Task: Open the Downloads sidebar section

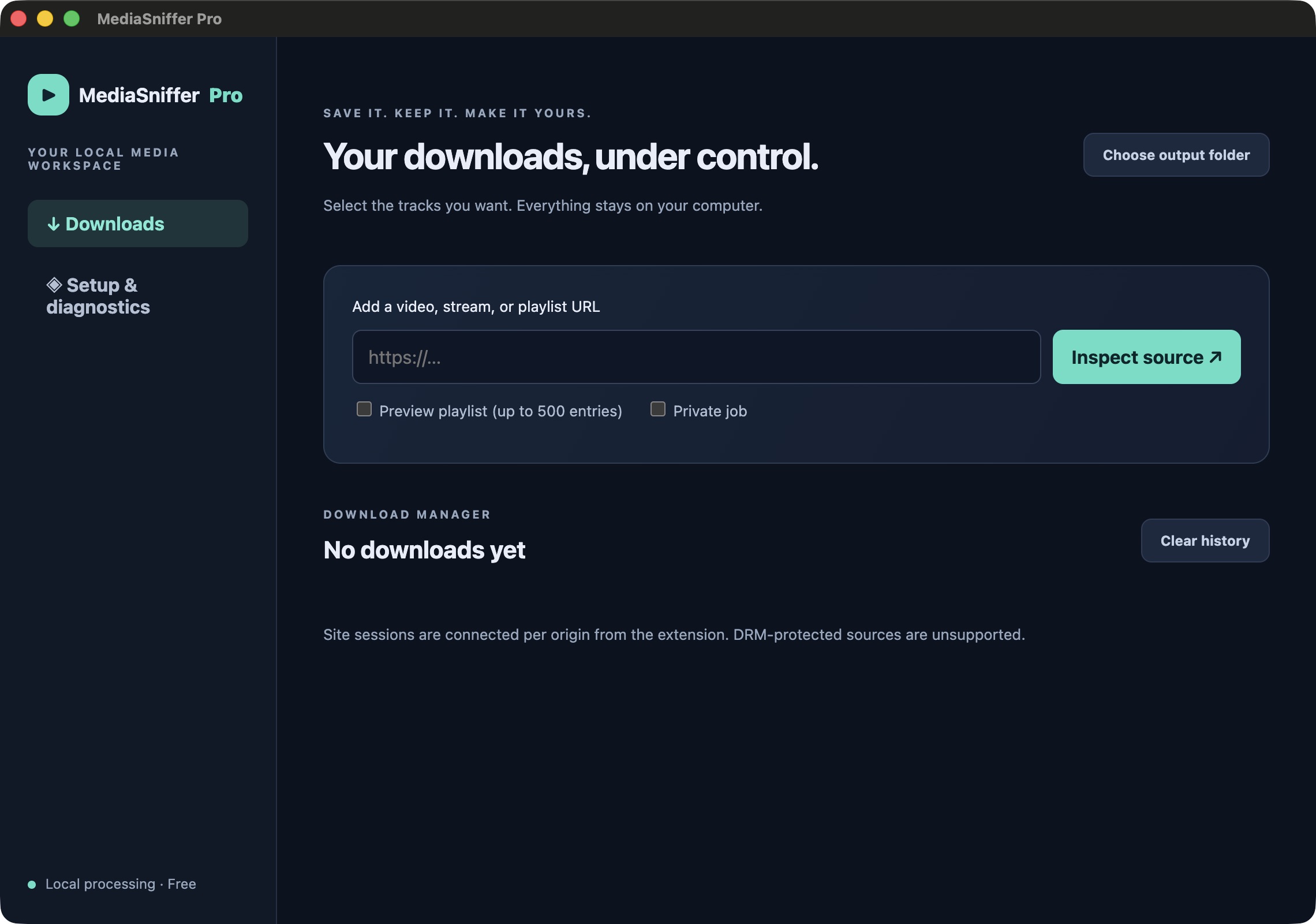Action: coord(138,223)
